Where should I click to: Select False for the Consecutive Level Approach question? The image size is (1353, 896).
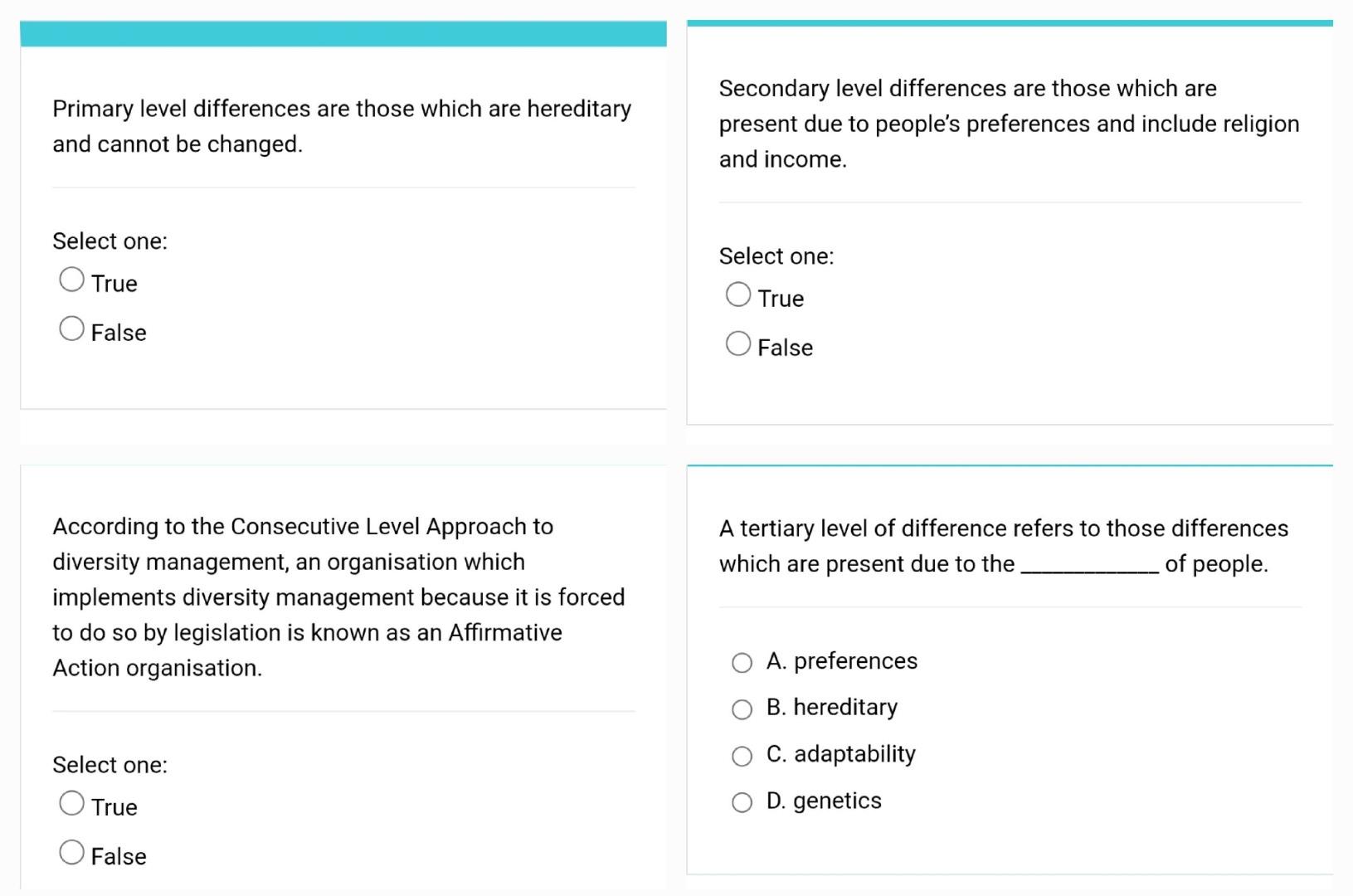point(71,851)
